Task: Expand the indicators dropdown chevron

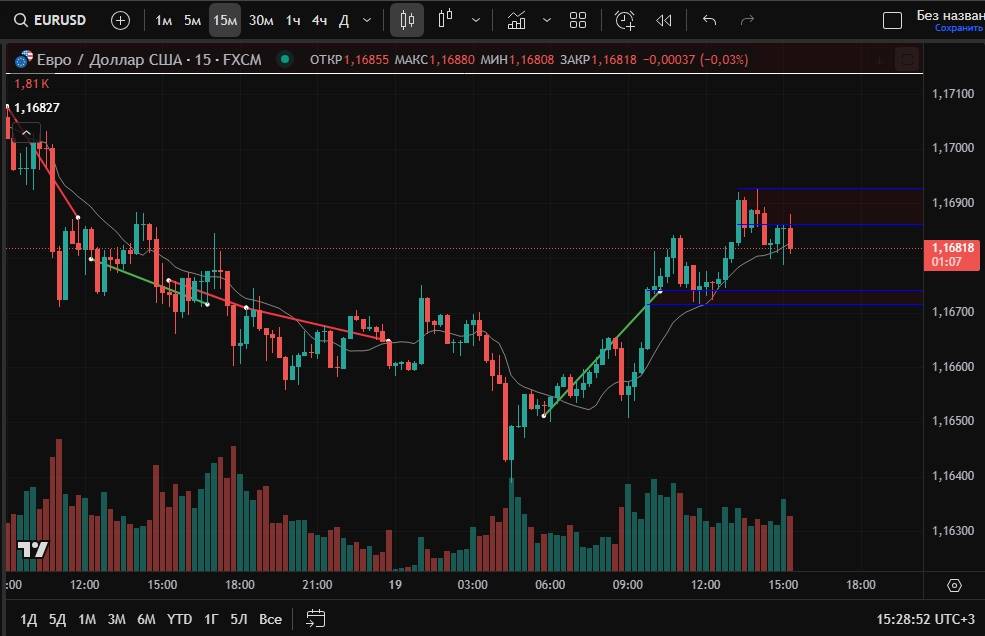Action: tap(546, 20)
